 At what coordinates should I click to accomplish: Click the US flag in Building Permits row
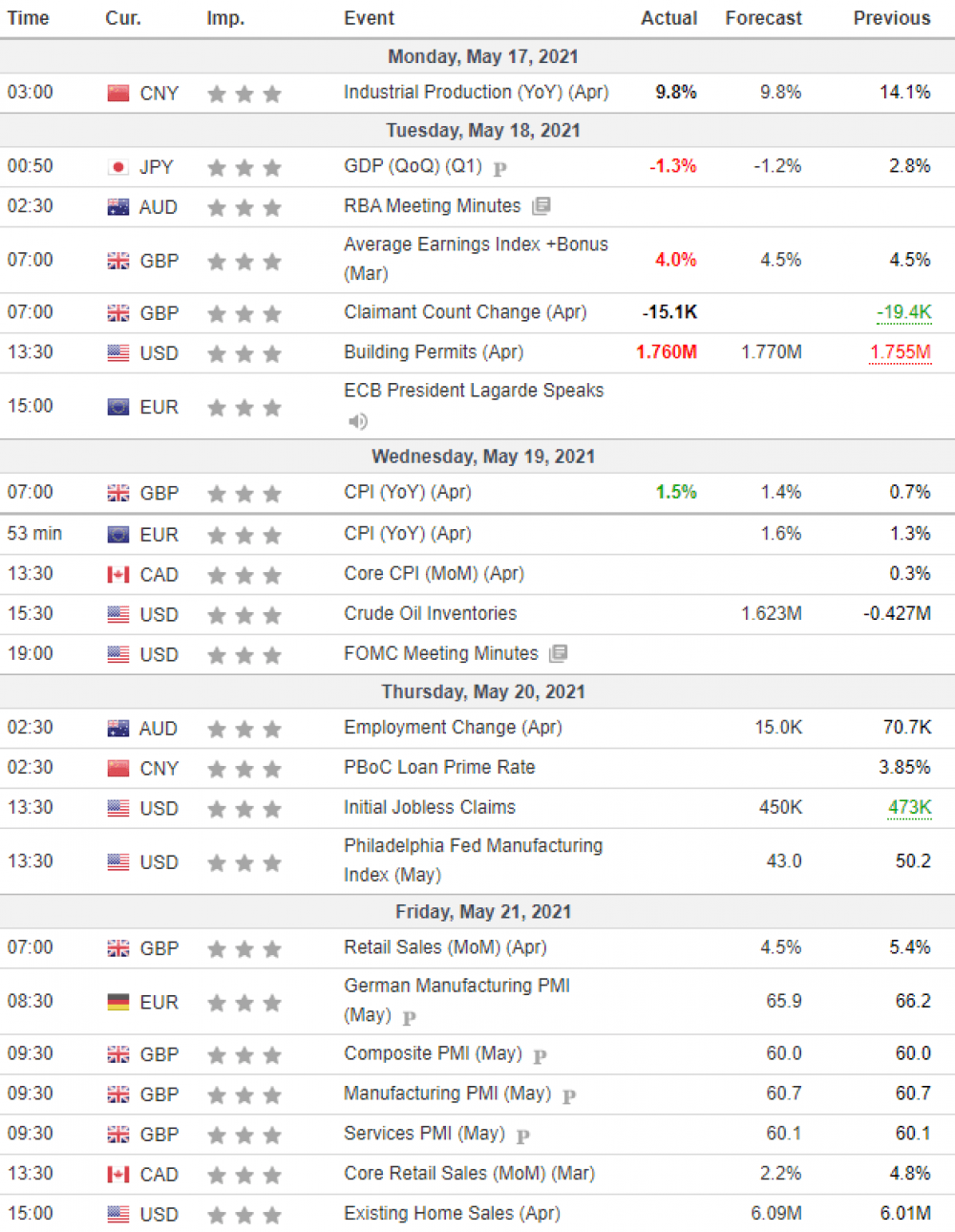(118, 353)
